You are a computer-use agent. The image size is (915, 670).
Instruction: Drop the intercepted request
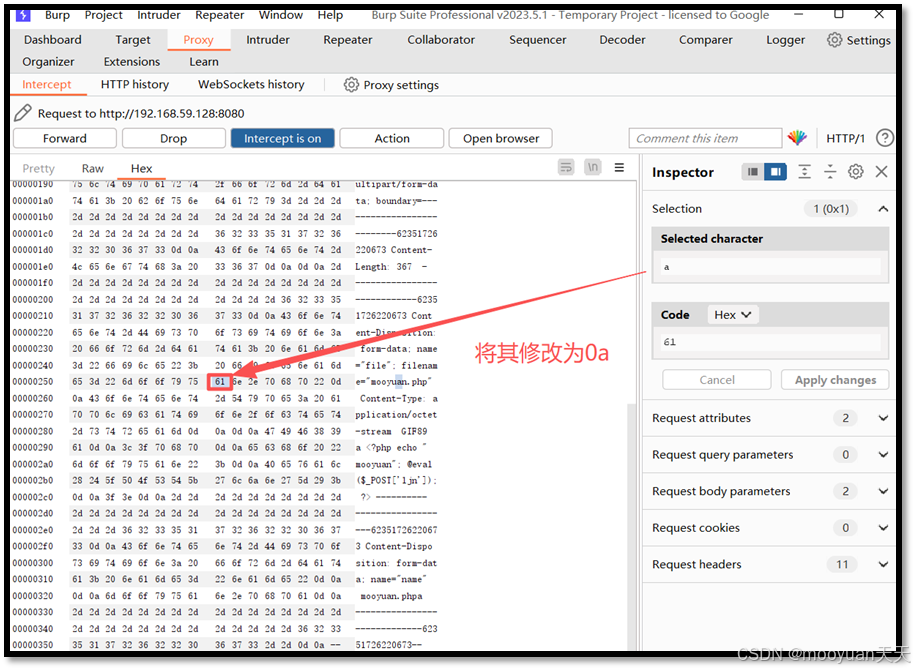pyautogui.click(x=173, y=138)
